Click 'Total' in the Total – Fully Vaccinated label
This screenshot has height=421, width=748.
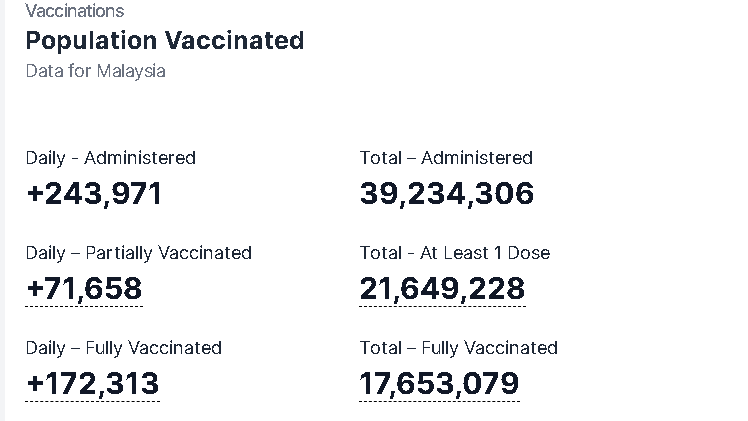379,348
